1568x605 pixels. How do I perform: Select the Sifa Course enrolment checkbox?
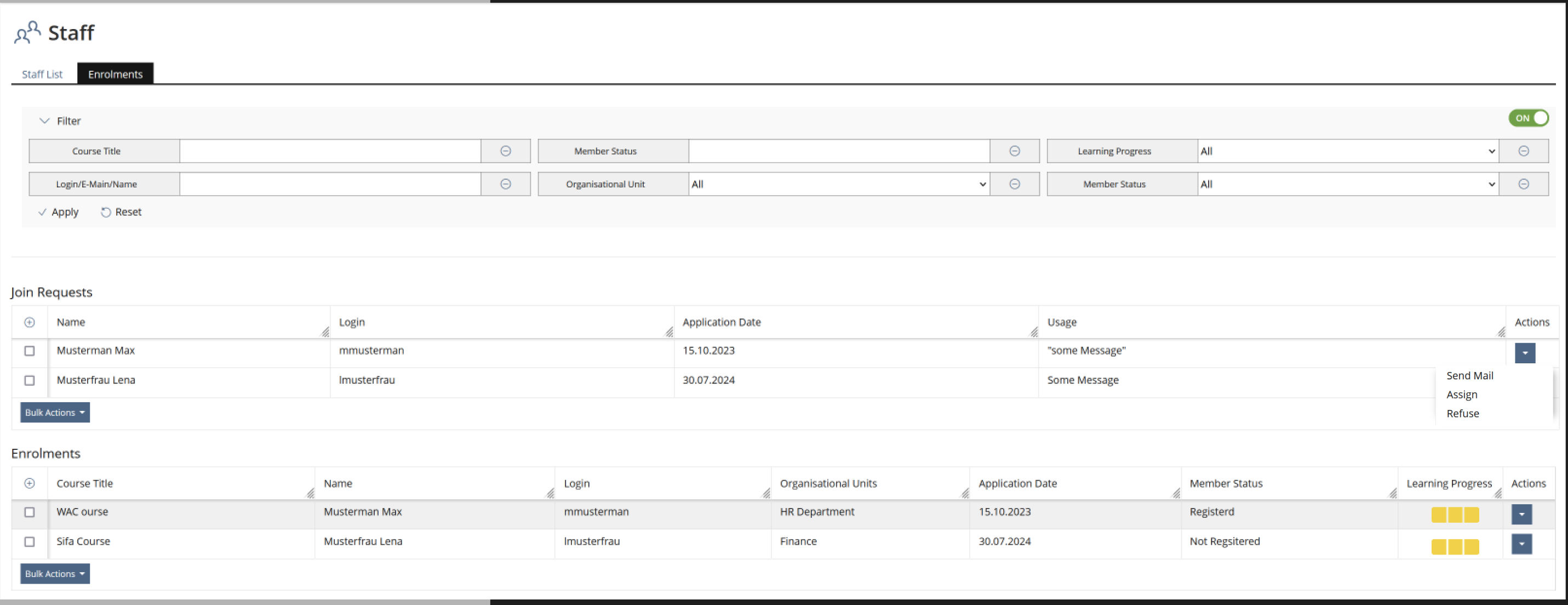point(29,541)
